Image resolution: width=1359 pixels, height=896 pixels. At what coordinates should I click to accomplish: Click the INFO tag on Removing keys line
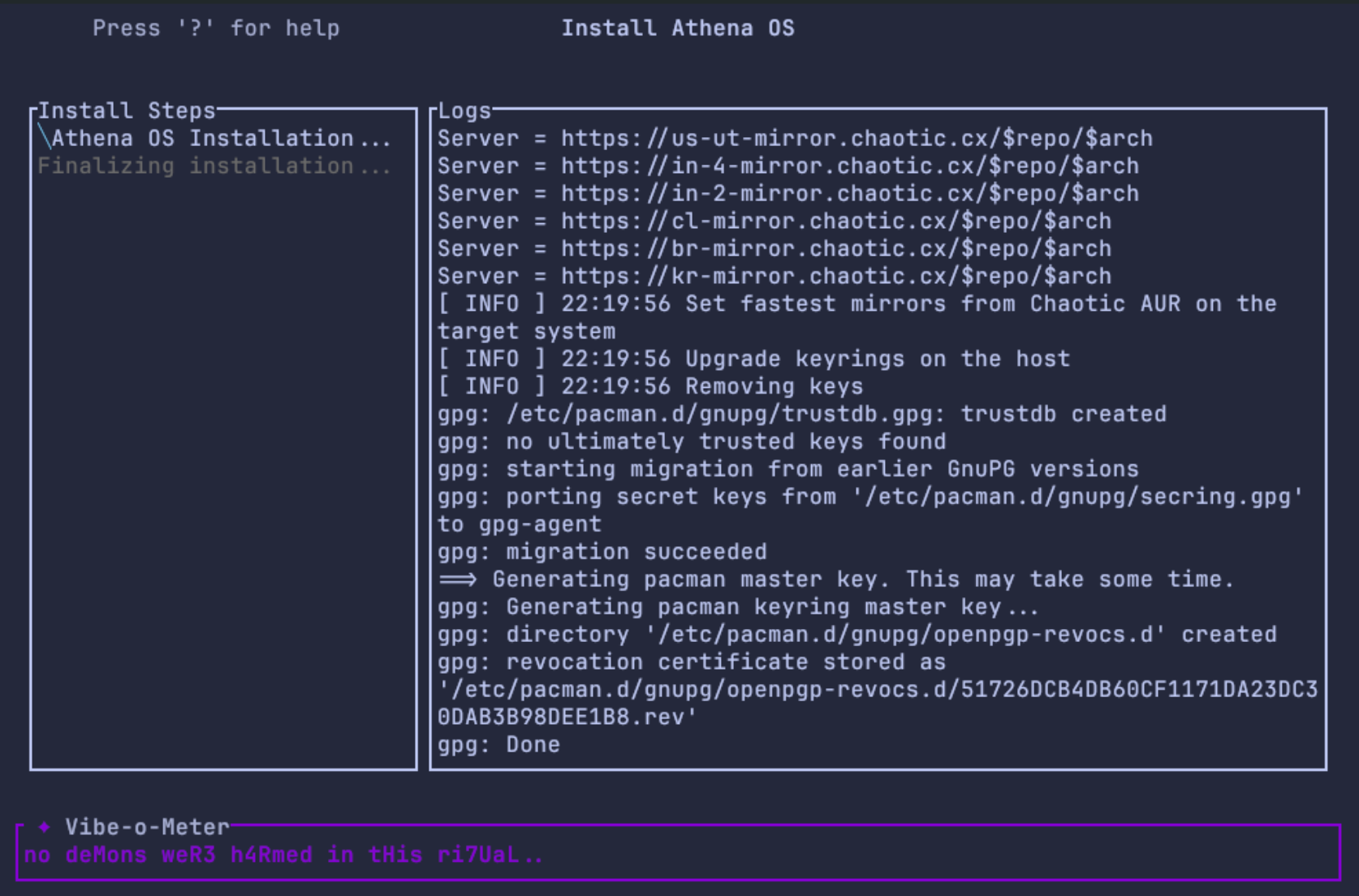(491, 386)
